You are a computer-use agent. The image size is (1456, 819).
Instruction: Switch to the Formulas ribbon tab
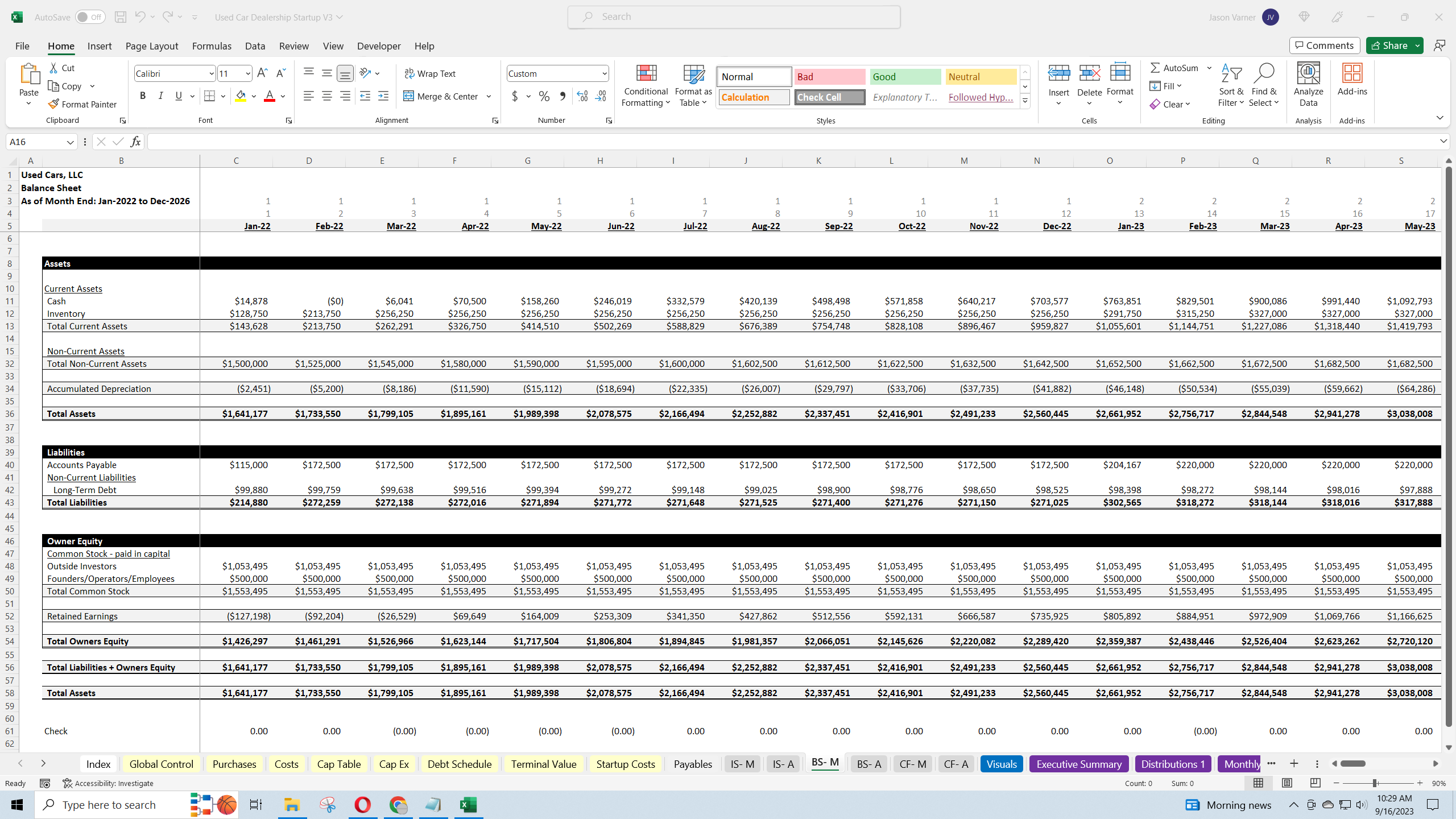pyautogui.click(x=211, y=46)
